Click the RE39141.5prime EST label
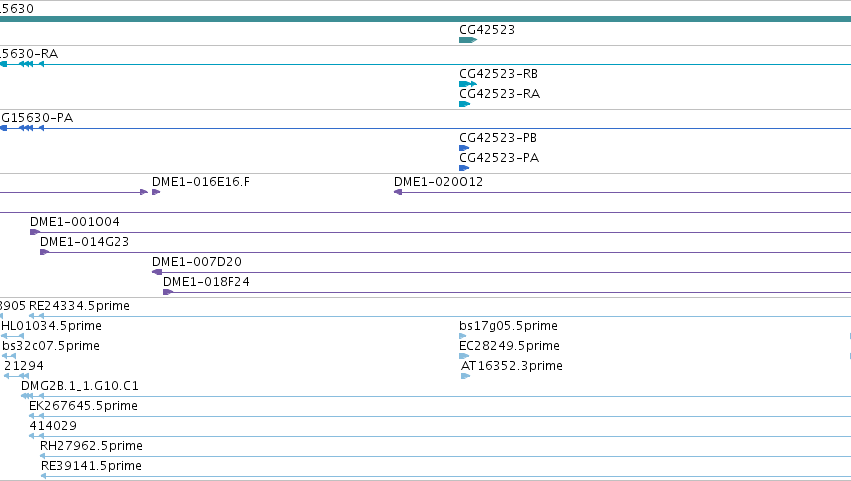This screenshot has width=851, height=481. click(x=91, y=466)
